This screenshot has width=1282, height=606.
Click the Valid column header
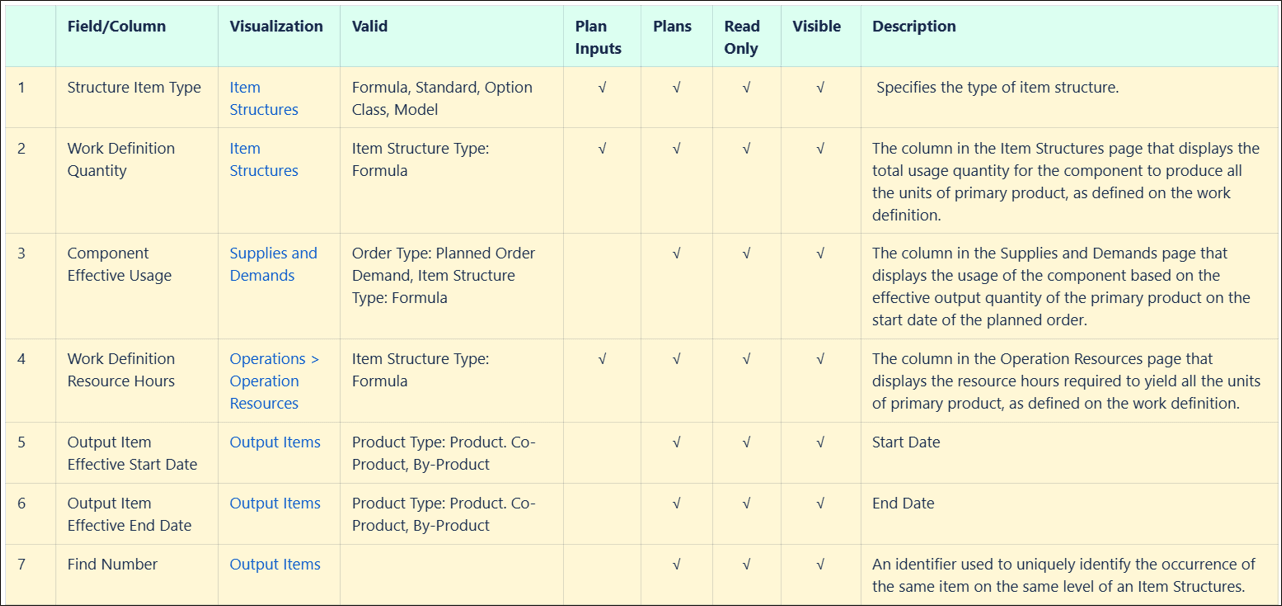(369, 26)
